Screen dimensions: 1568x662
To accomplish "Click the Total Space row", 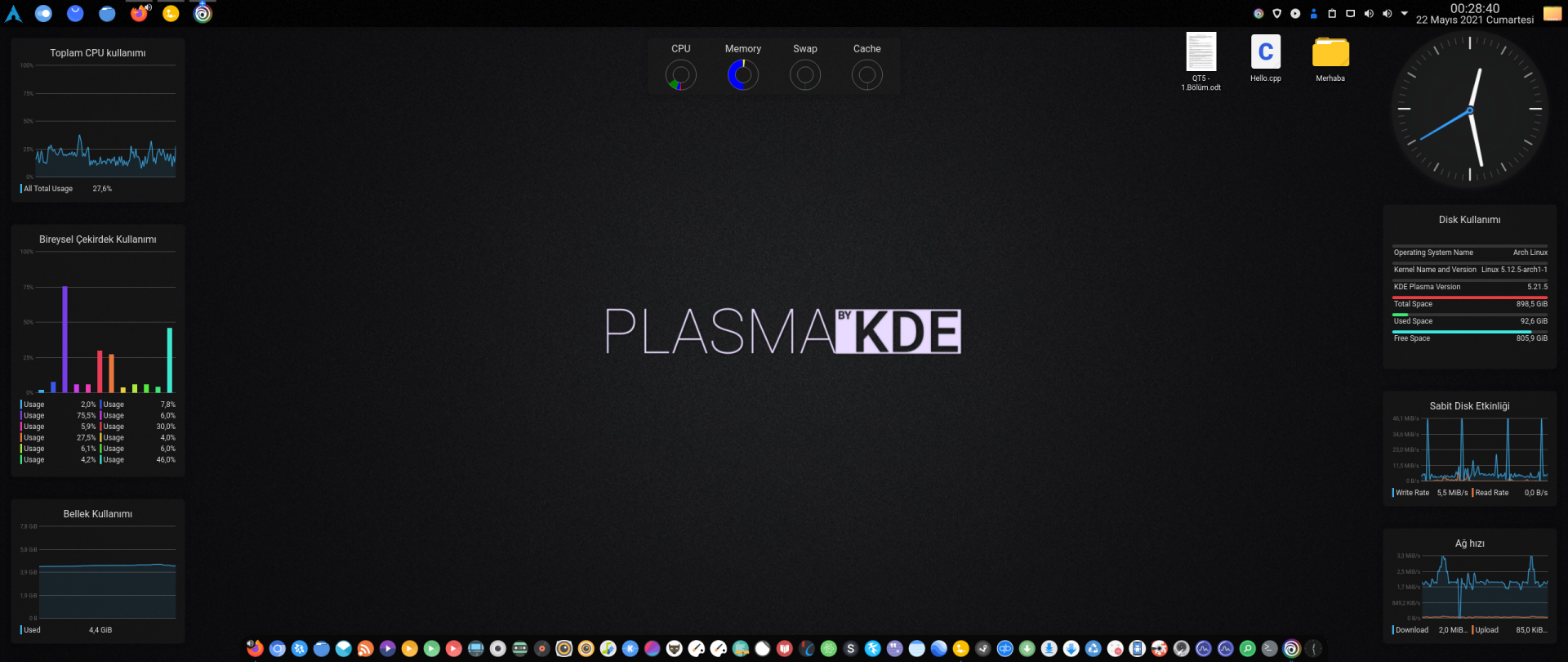I will tap(1470, 302).
